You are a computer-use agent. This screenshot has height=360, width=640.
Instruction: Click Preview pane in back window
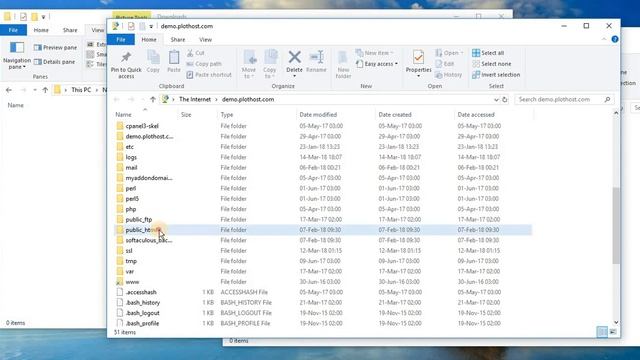pyautogui.click(x=56, y=48)
